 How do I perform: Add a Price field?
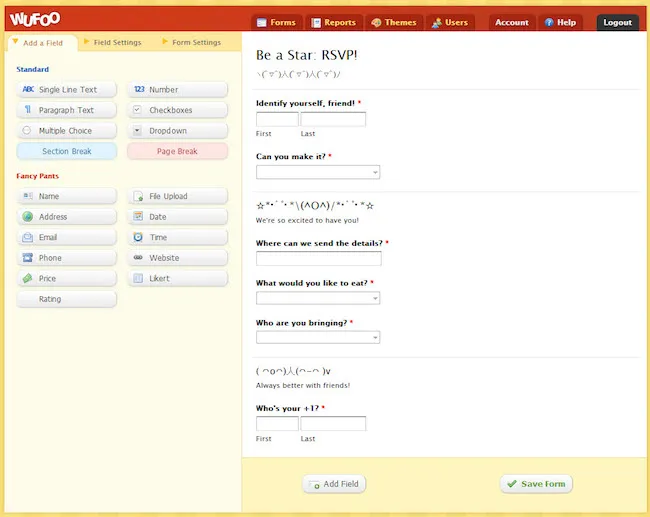[67, 279]
